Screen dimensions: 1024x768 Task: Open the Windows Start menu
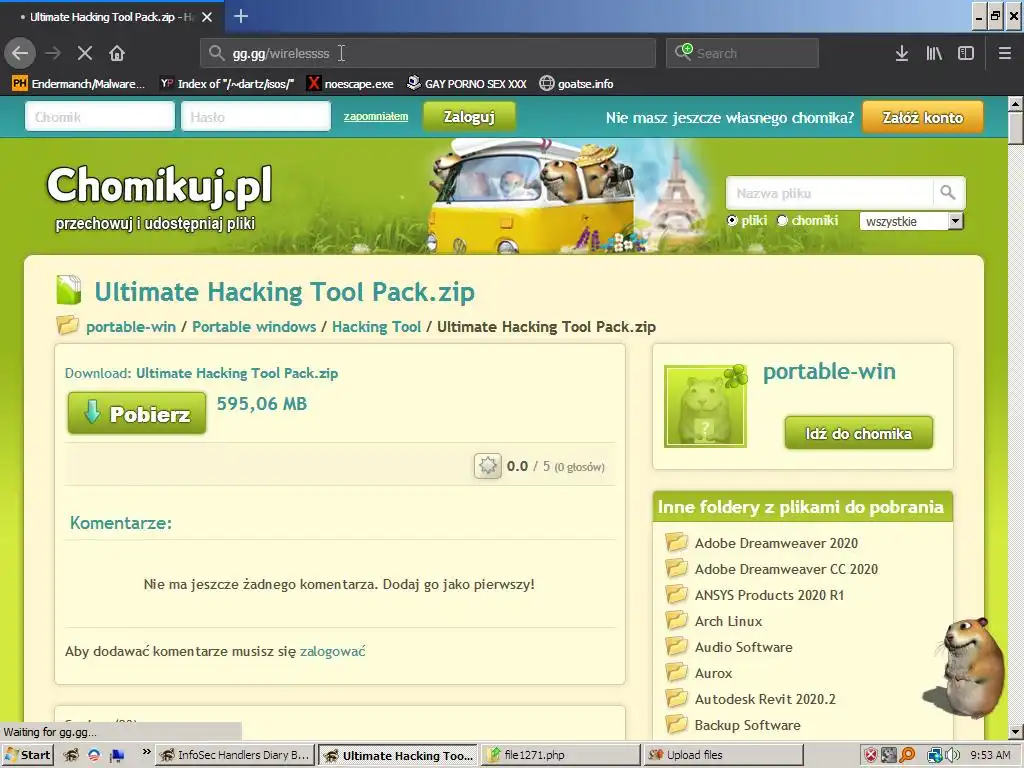27,755
